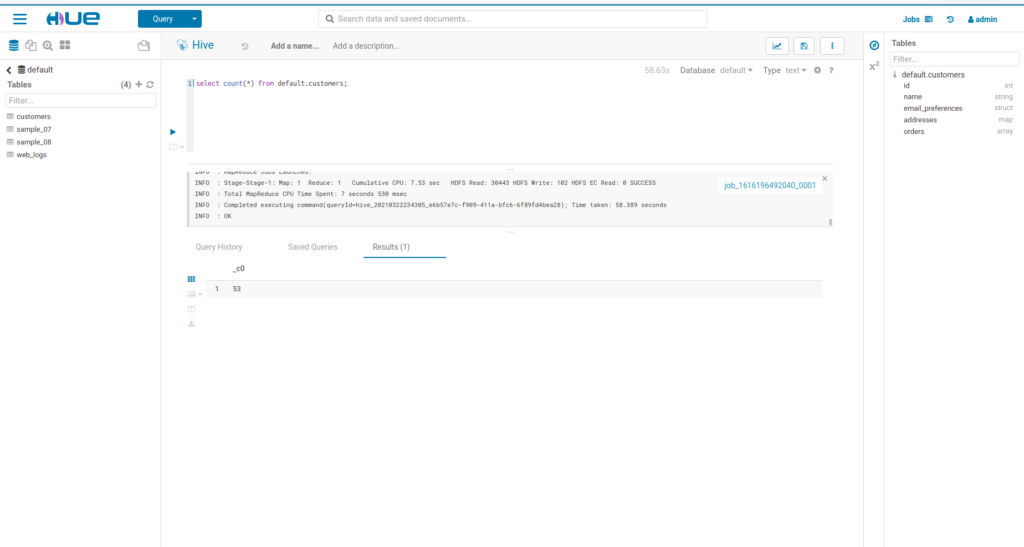Click the search data and saved documents field
The height and width of the screenshot is (547, 1024).
[512, 19]
